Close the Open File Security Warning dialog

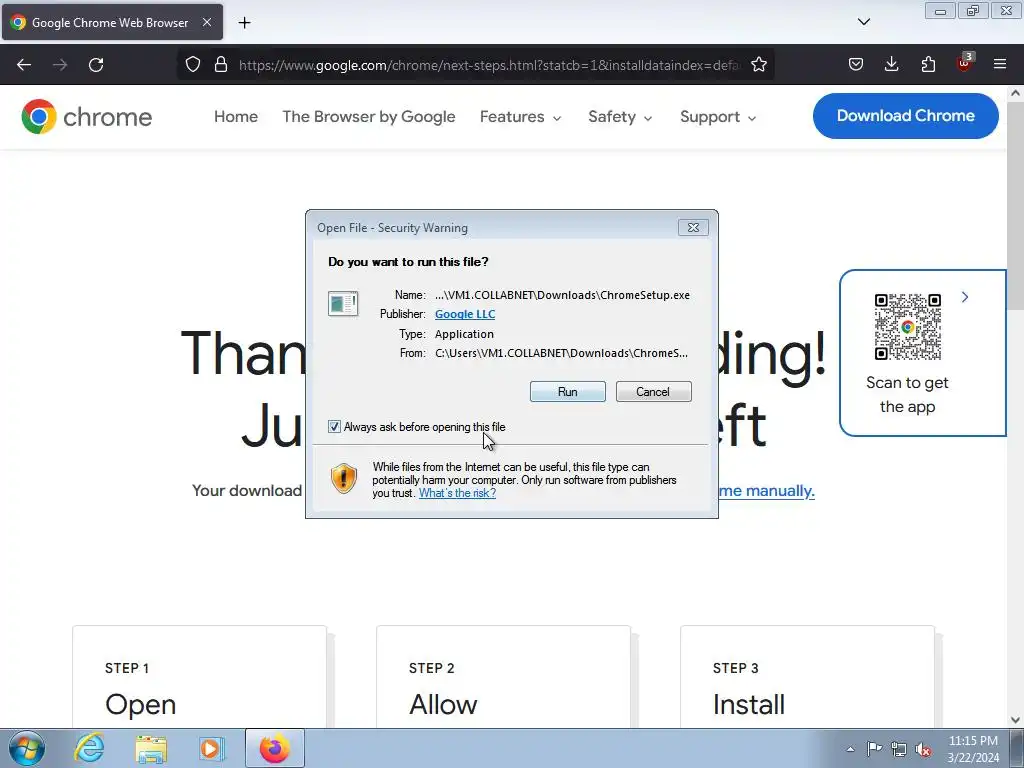694,227
